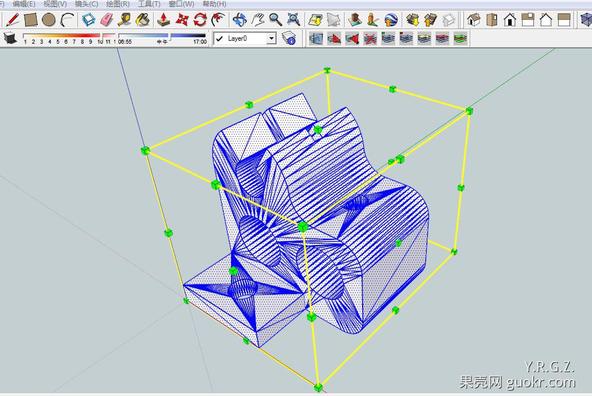Open the 视图(V) menu
The width and height of the screenshot is (592, 396).
pos(55,4)
